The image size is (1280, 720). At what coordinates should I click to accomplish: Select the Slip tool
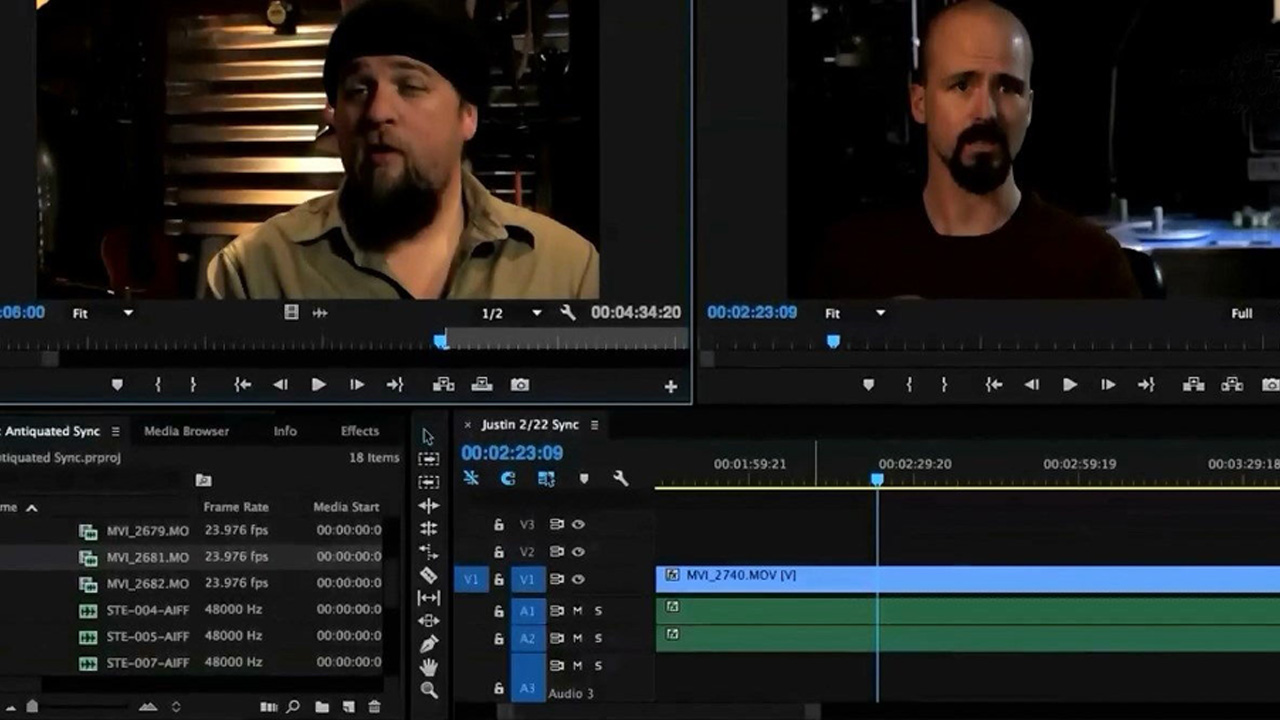coord(429,598)
